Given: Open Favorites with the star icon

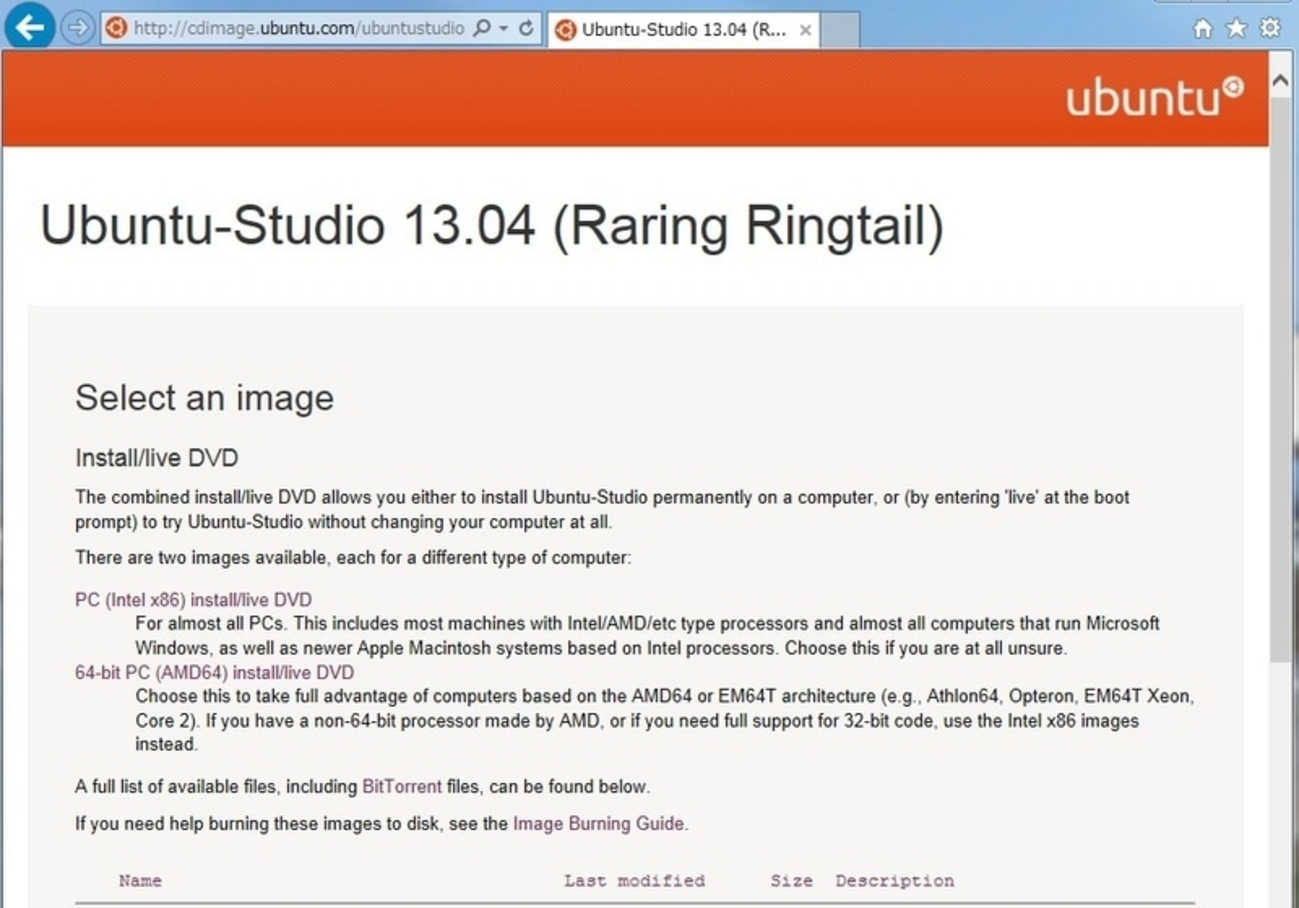Looking at the screenshot, I should 1236,28.
